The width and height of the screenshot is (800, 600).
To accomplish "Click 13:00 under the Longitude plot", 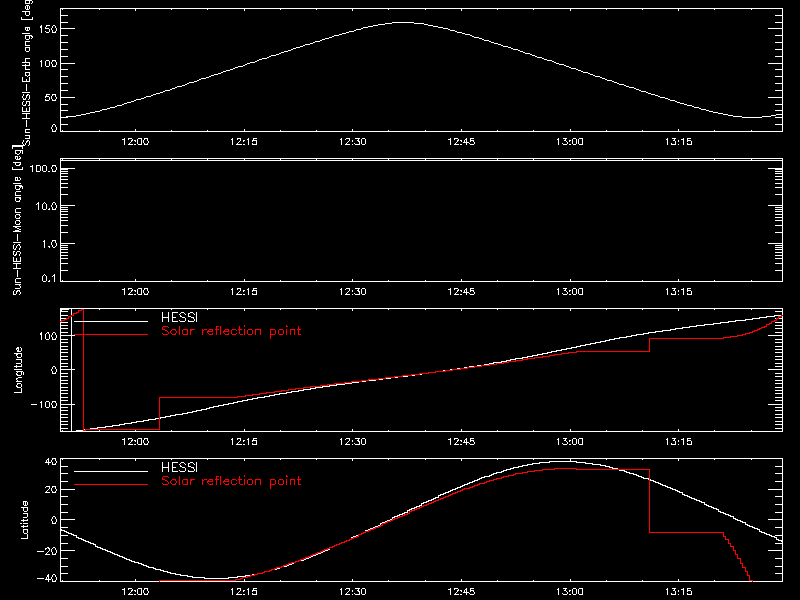I will 570,441.
